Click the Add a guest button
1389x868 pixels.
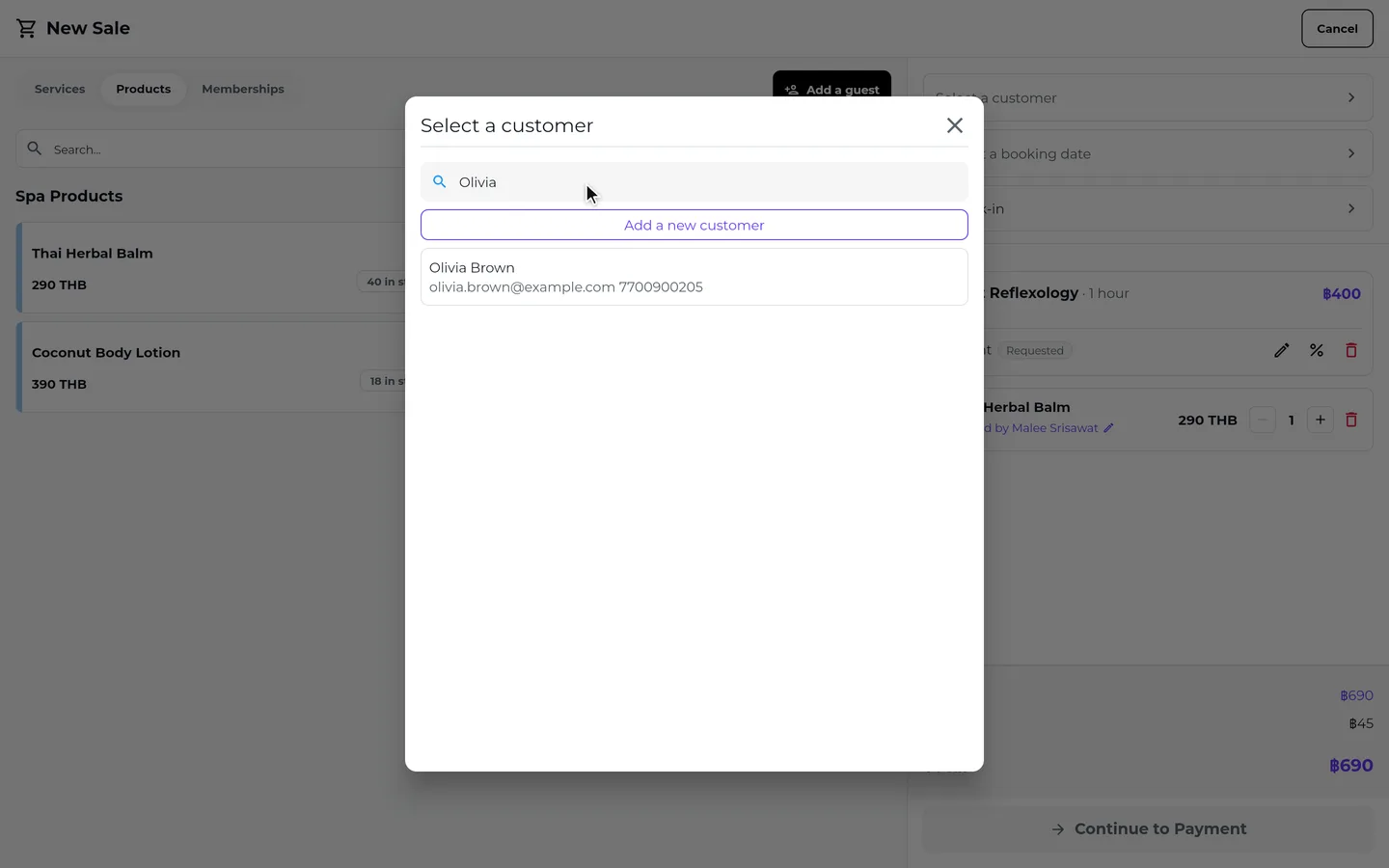pos(831,89)
